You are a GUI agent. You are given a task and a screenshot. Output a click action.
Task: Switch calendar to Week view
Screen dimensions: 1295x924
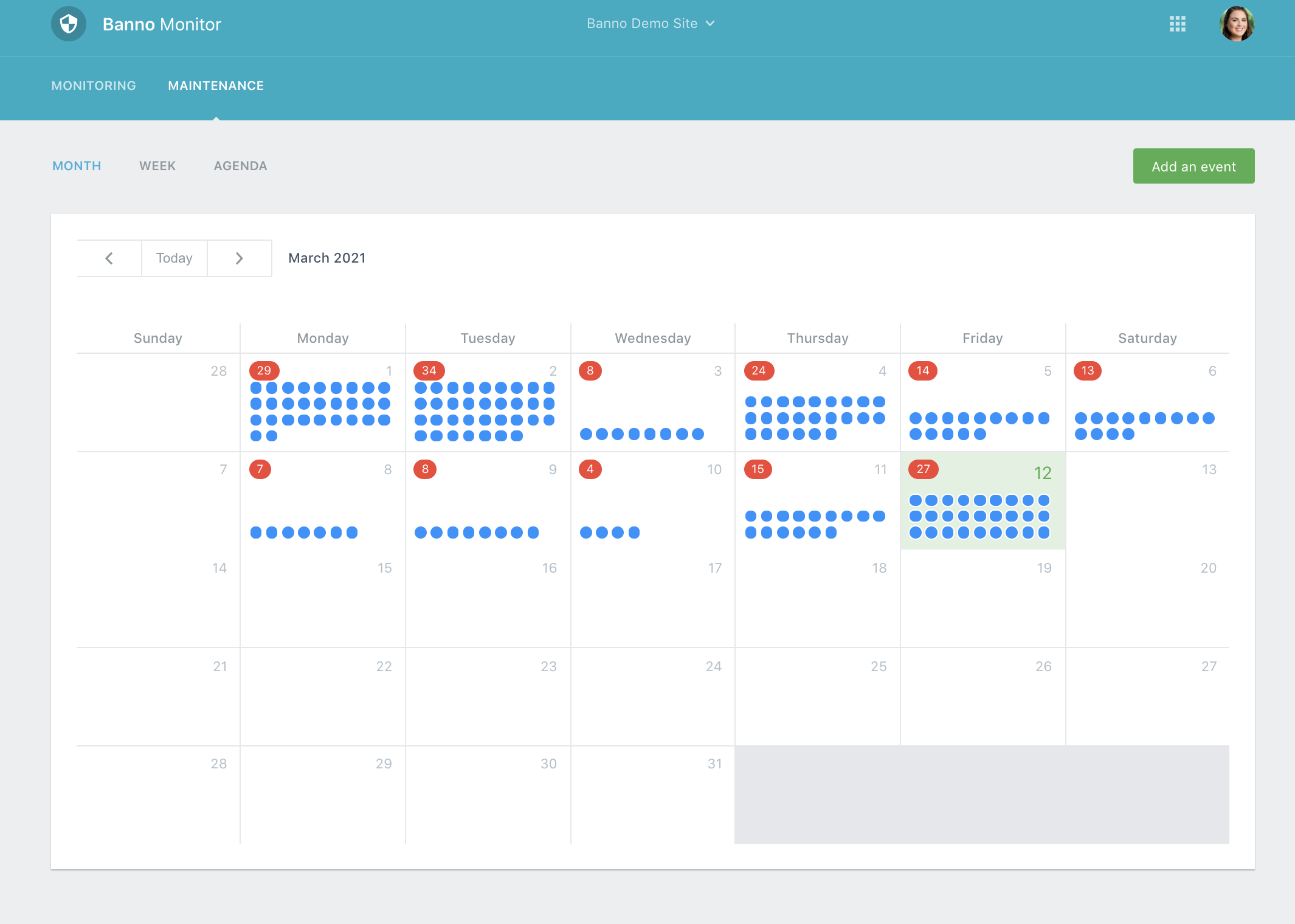coord(157,166)
